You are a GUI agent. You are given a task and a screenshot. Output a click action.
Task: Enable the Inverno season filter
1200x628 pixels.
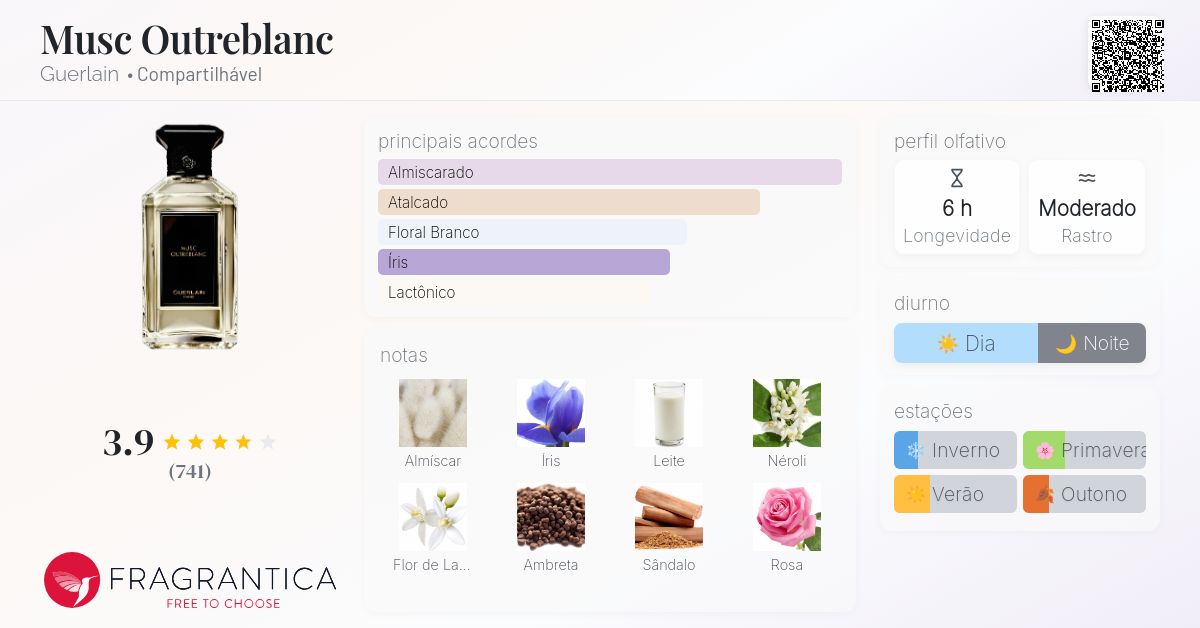[x=954, y=450]
